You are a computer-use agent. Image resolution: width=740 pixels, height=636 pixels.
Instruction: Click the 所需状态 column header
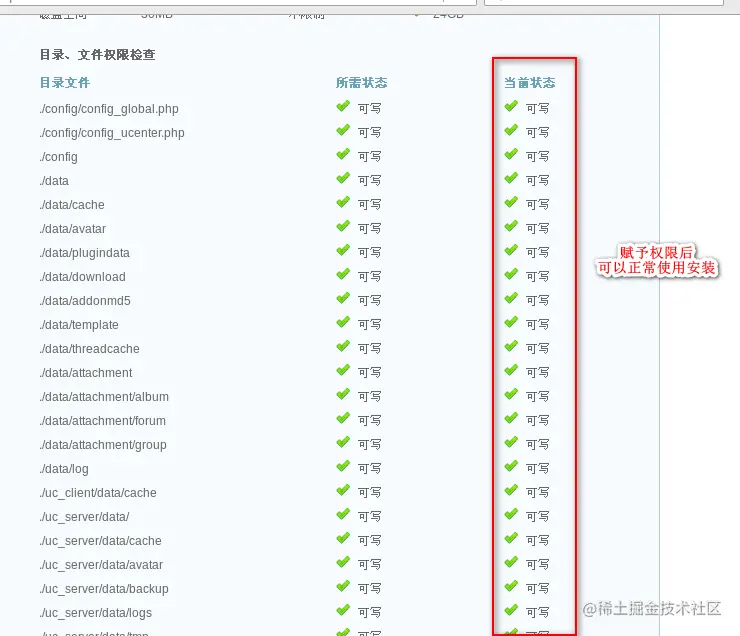click(x=362, y=83)
